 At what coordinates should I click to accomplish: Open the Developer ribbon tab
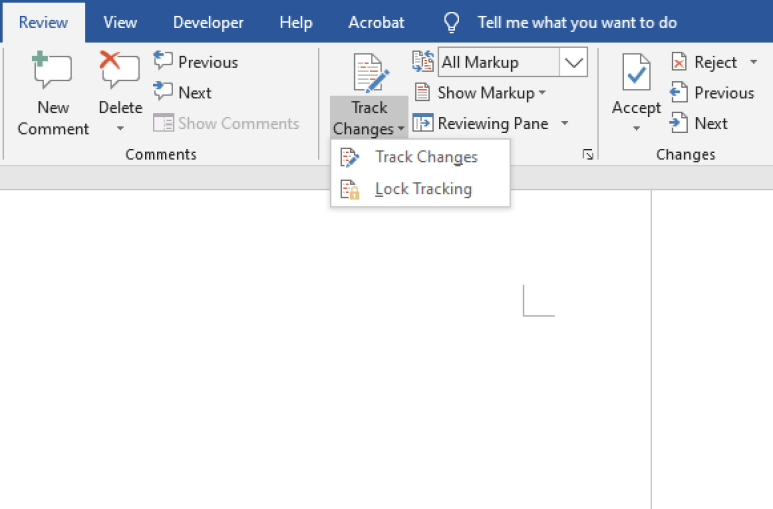(x=208, y=22)
